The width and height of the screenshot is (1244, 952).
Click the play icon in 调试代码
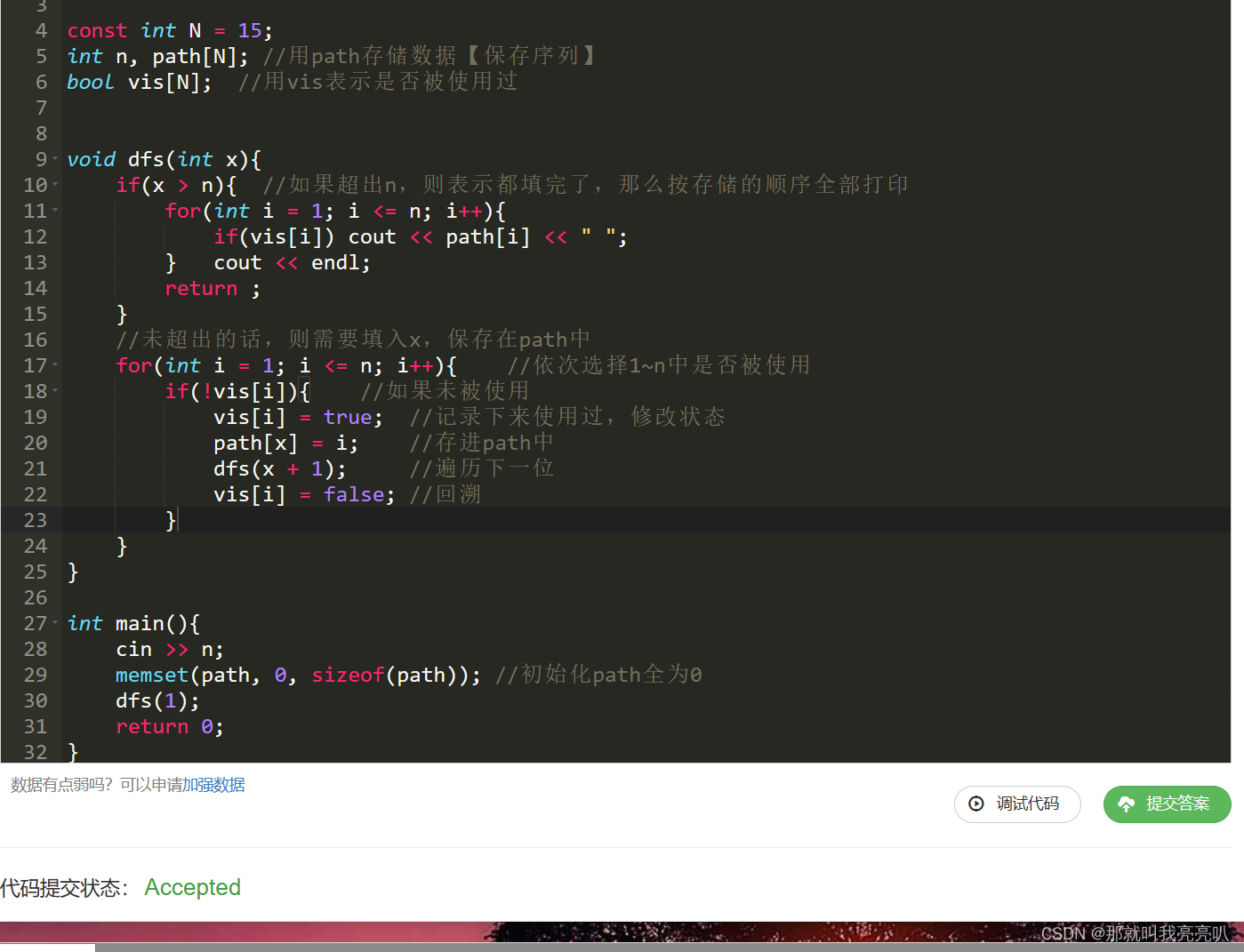click(976, 804)
